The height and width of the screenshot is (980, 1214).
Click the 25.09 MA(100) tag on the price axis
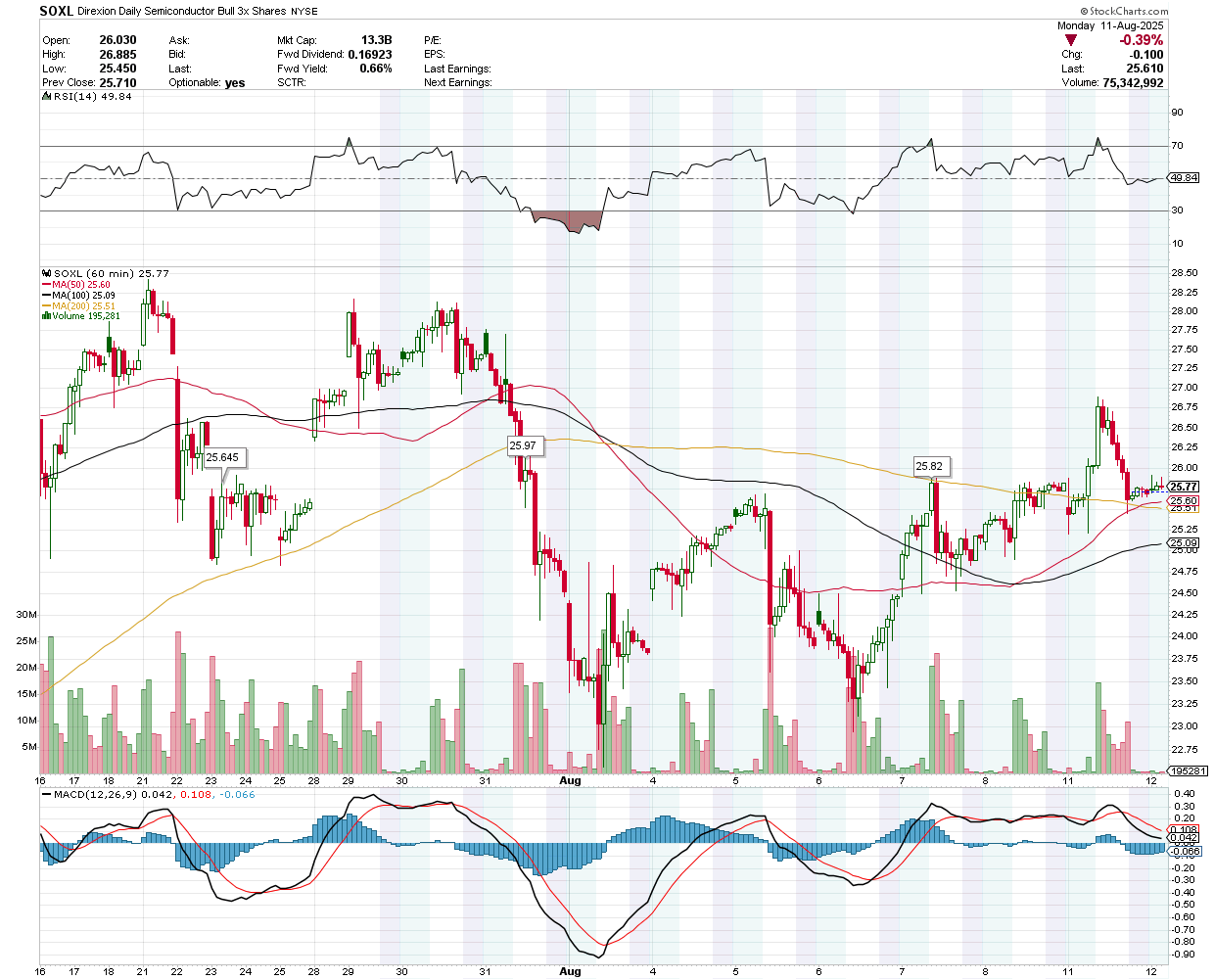[1185, 543]
